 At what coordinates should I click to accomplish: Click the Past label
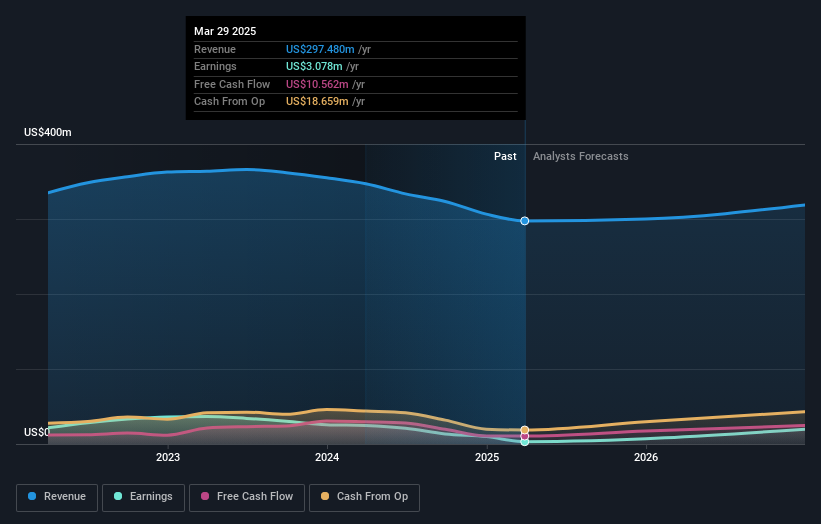505,156
